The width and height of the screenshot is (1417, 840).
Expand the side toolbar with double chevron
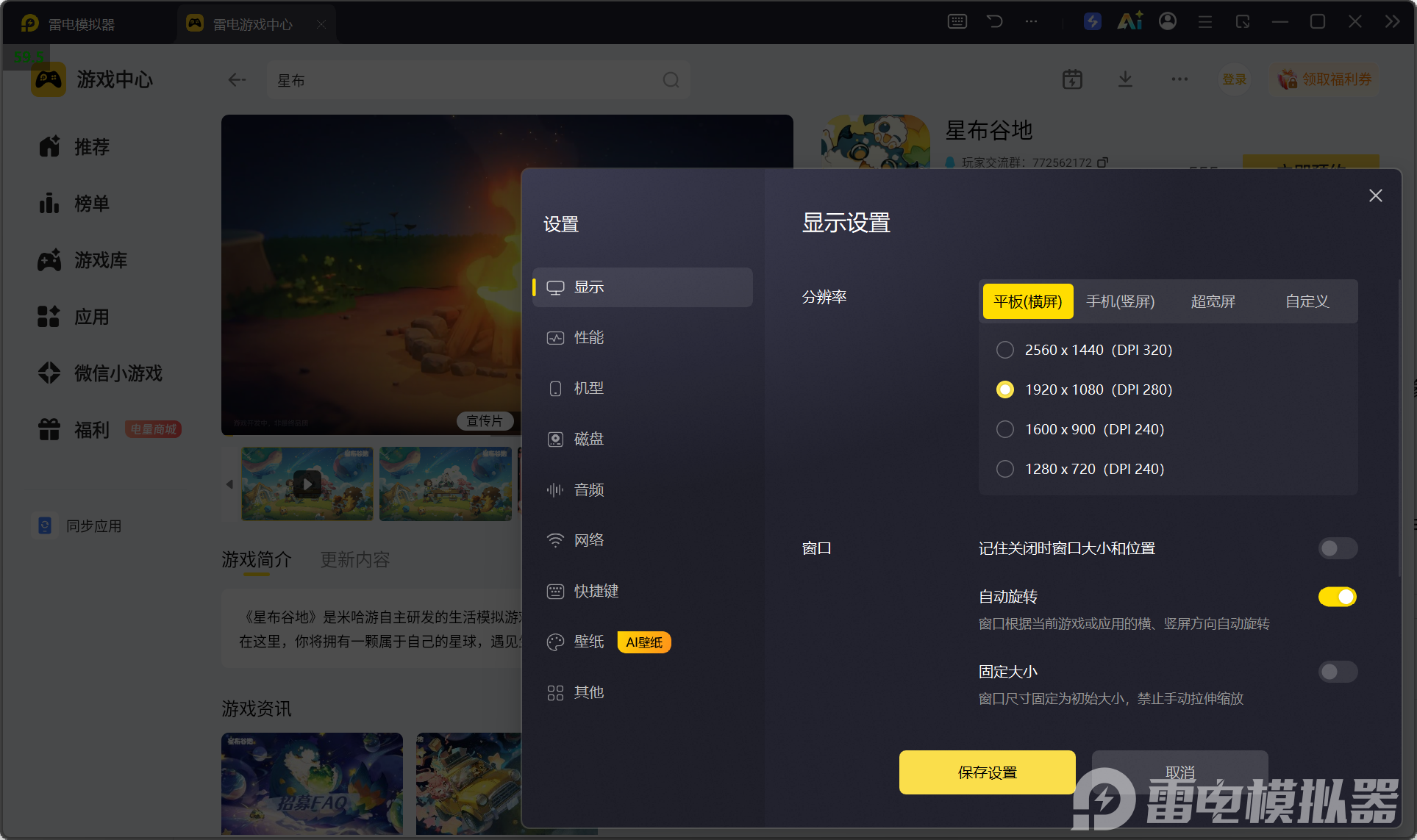(1393, 21)
